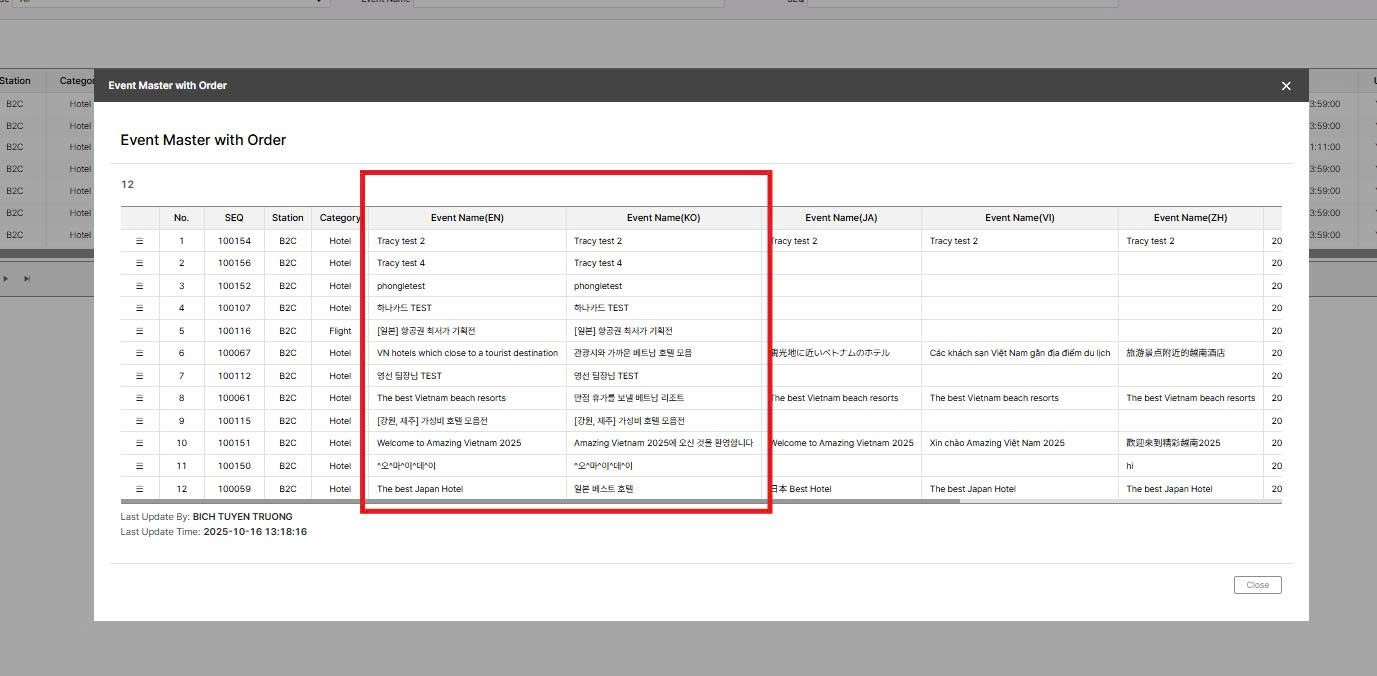The image size is (1377, 676).
Task: Click the Event Name(EN) column header
Action: click(x=467, y=218)
